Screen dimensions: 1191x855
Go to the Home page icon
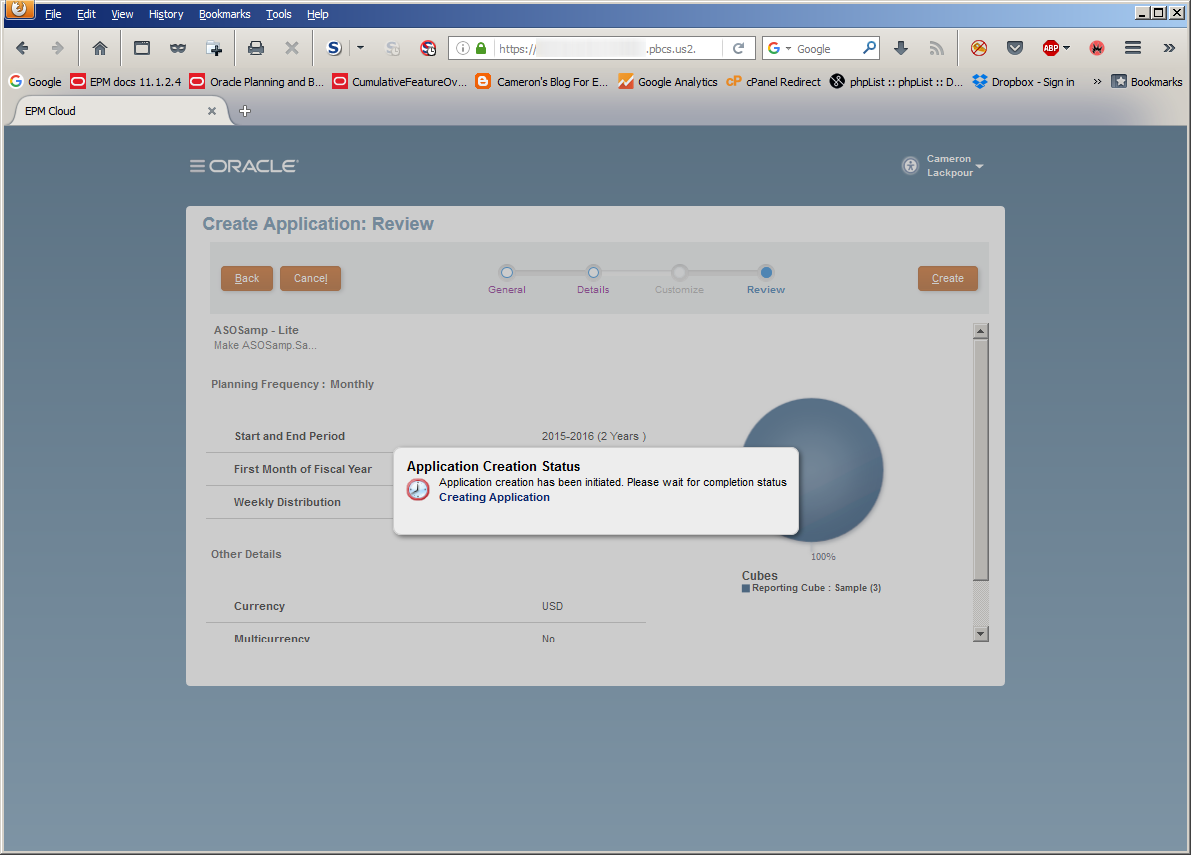[100, 48]
